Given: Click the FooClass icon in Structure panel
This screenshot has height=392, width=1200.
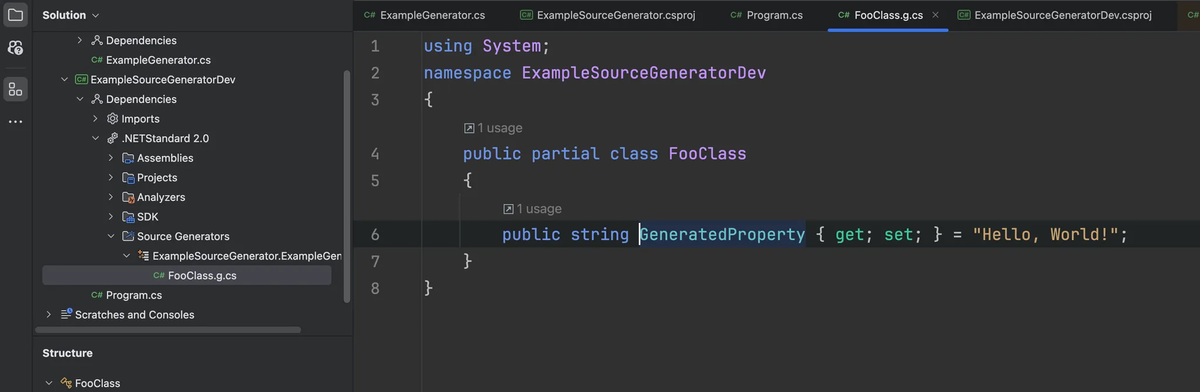Looking at the screenshot, I should tap(67, 383).
